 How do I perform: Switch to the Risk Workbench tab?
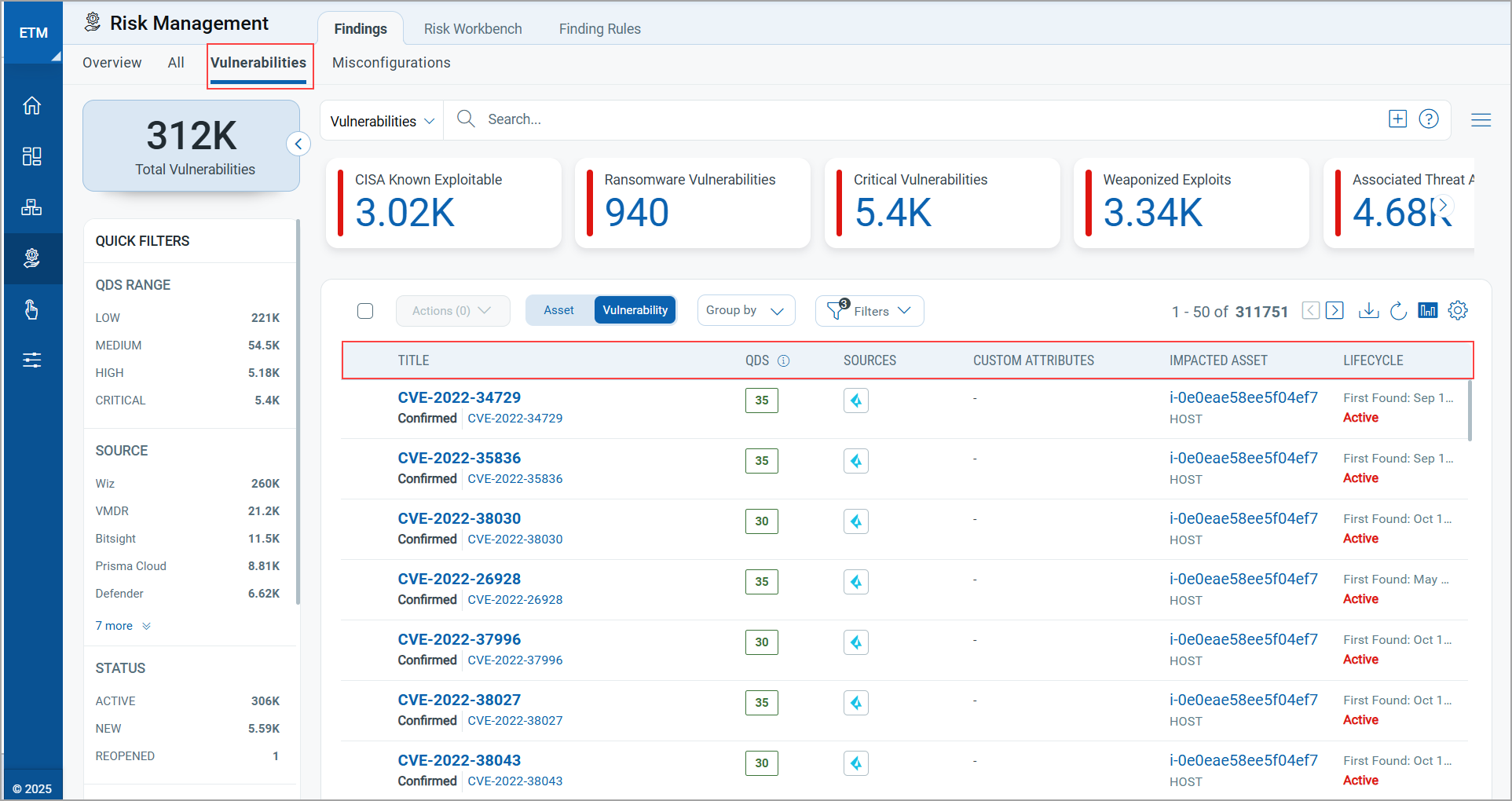coord(473,29)
